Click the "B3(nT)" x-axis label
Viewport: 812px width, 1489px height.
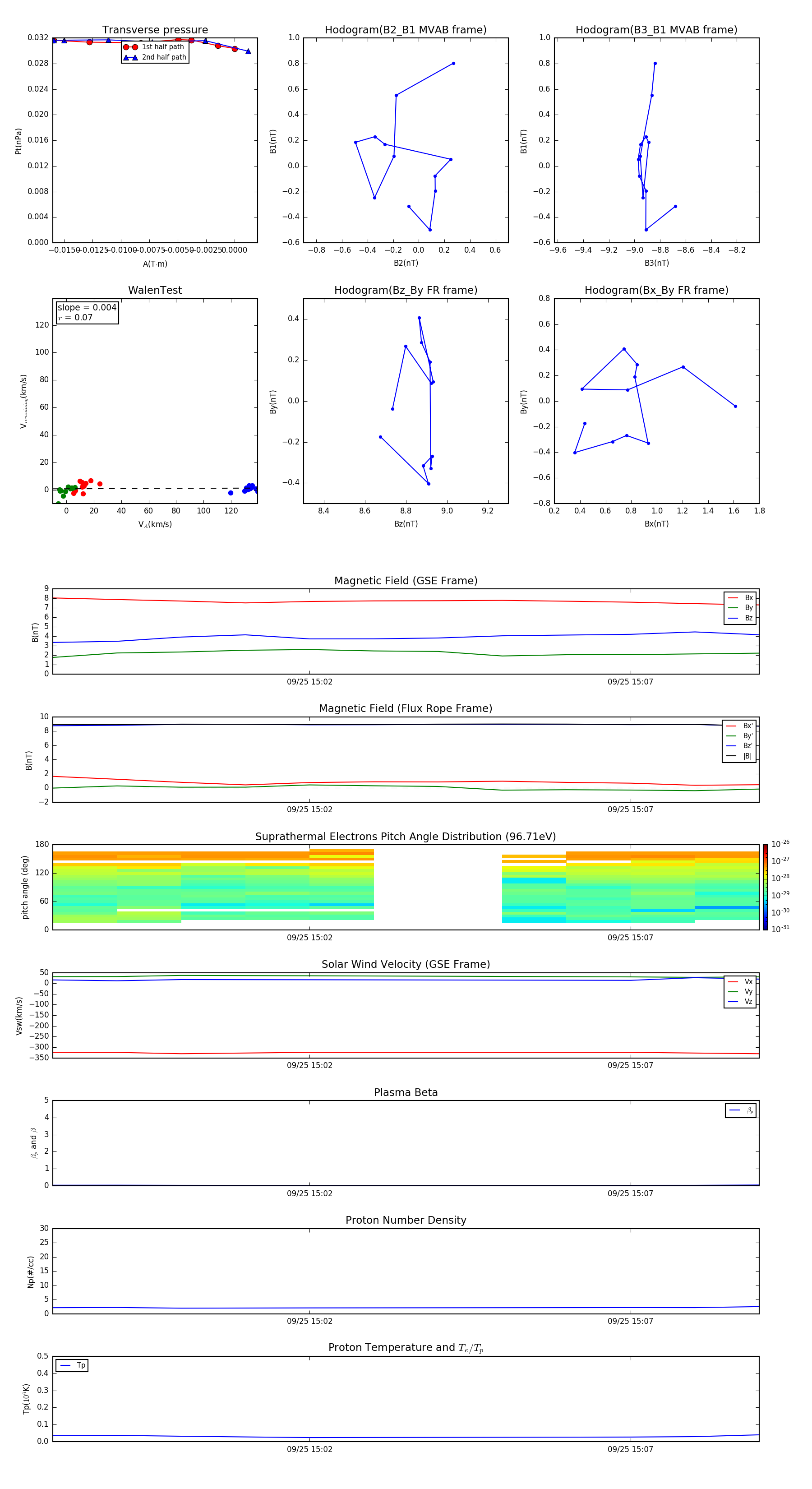(x=656, y=263)
